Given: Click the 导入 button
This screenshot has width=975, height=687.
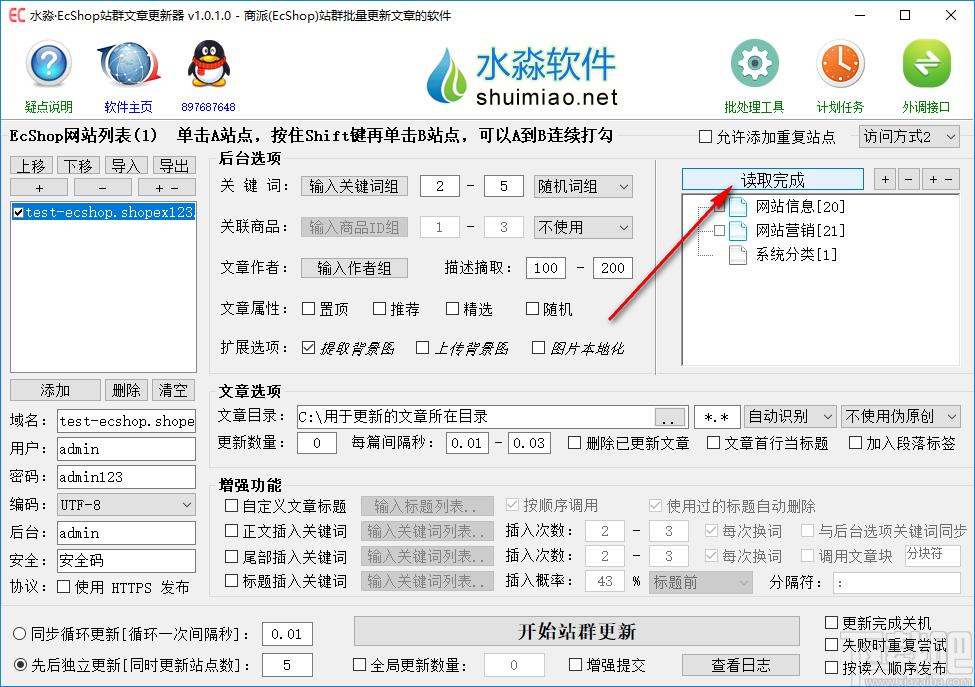Looking at the screenshot, I should [126, 166].
